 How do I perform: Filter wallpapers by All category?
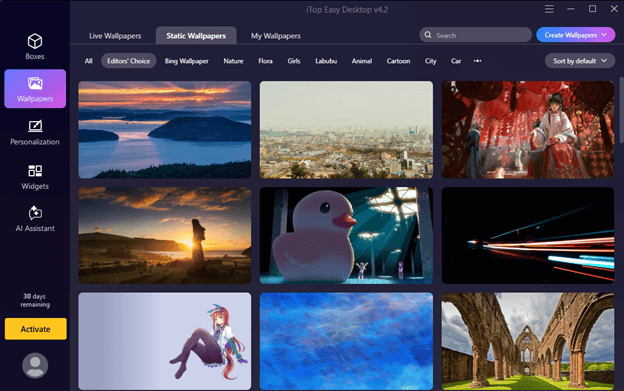coord(88,61)
